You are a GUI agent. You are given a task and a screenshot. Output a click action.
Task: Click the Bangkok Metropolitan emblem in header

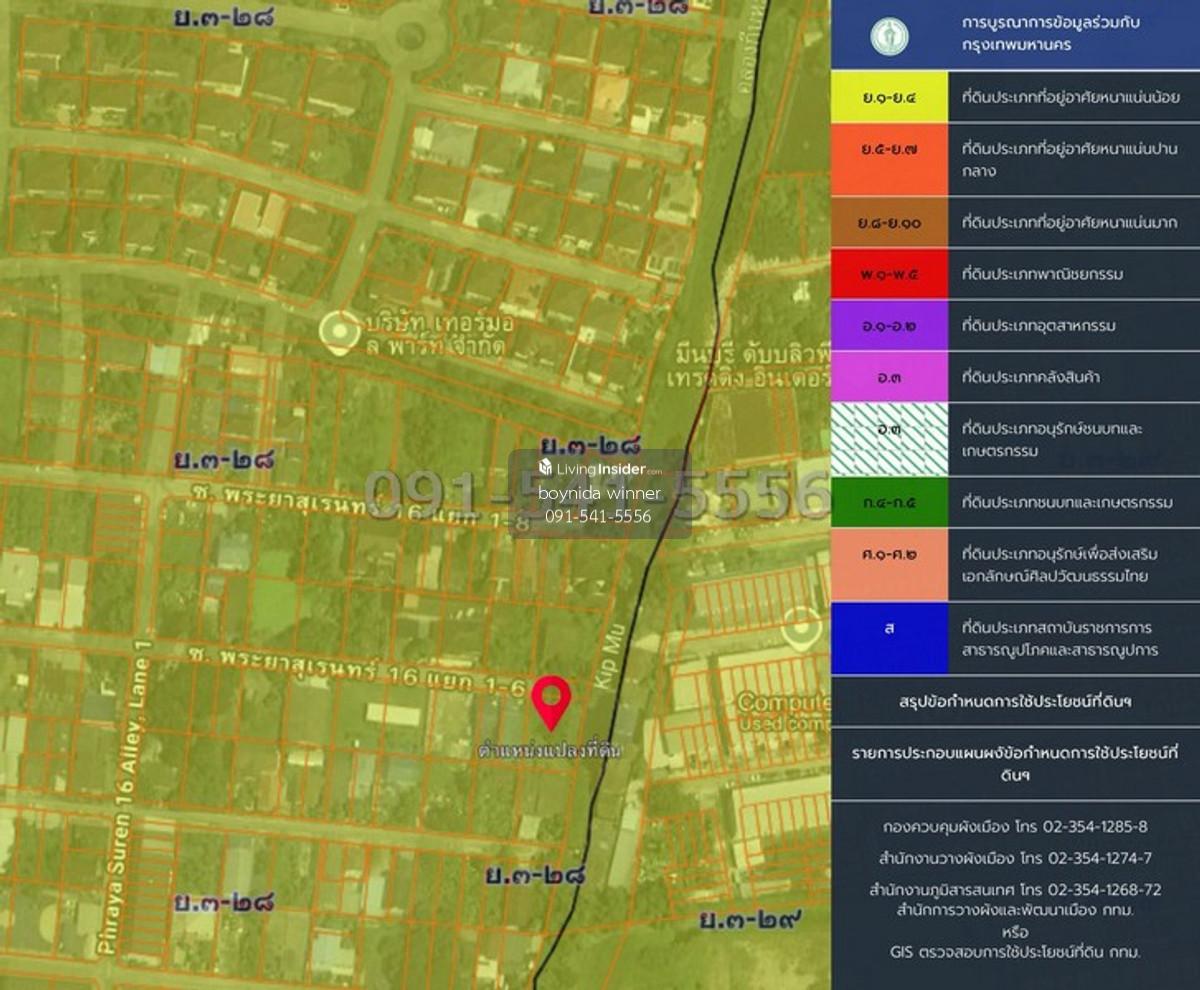click(889, 37)
